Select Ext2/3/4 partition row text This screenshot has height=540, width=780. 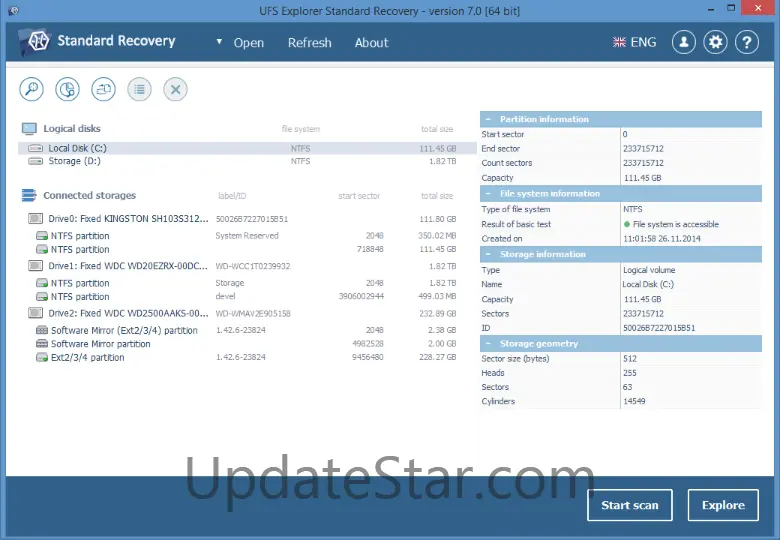coord(88,358)
